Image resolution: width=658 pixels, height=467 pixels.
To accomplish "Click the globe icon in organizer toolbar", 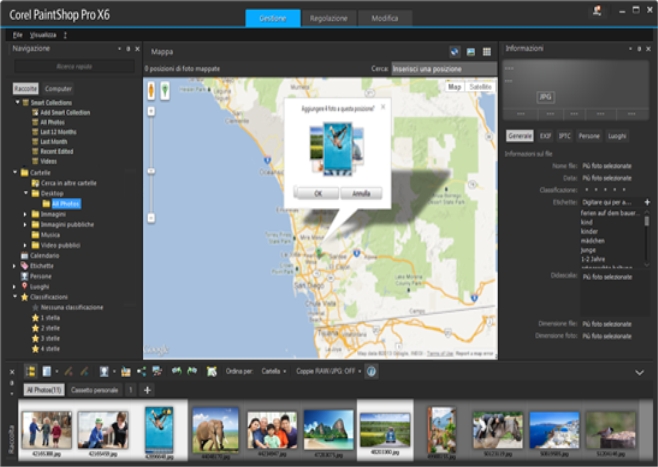I will (x=371, y=371).
